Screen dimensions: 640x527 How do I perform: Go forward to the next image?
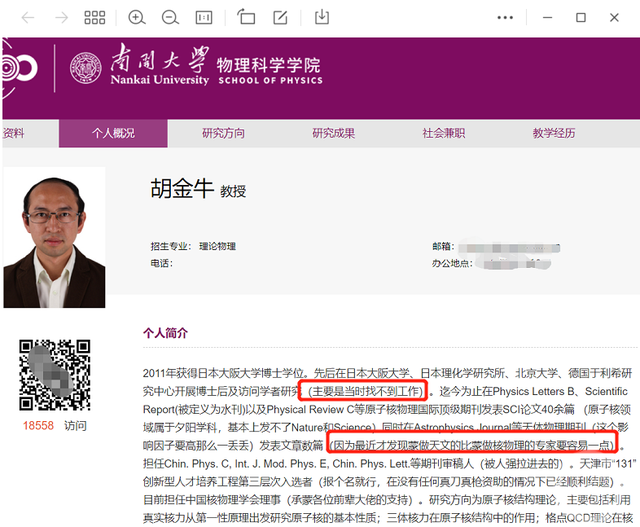pyautogui.click(x=61, y=17)
